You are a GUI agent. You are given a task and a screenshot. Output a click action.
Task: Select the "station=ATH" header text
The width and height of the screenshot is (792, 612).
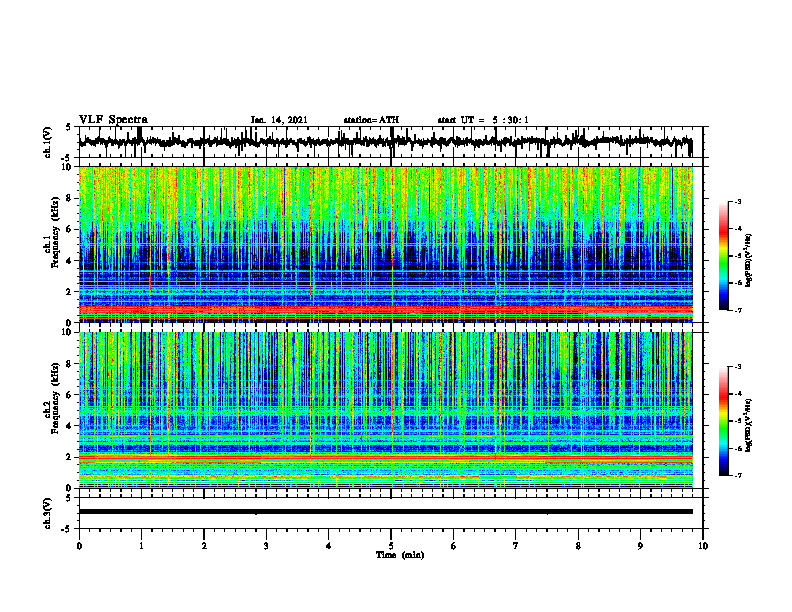371,120
